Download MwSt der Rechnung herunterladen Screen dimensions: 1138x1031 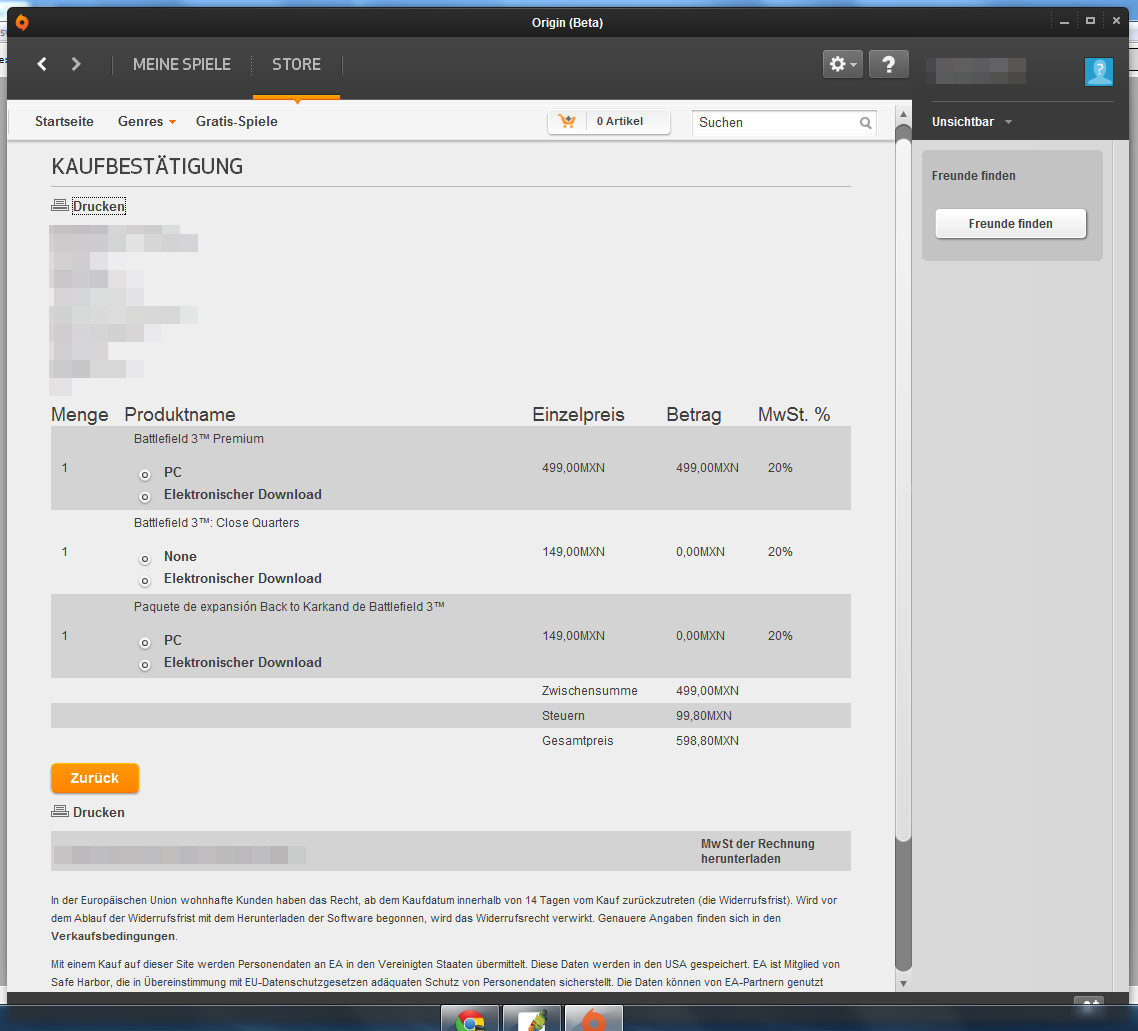(758, 851)
